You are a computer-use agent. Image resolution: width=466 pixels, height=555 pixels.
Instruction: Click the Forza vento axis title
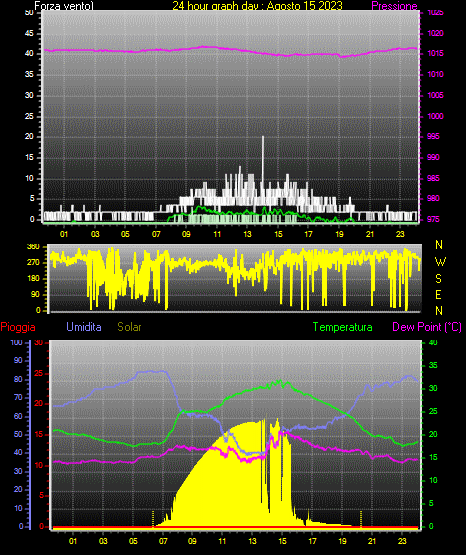click(64, 6)
